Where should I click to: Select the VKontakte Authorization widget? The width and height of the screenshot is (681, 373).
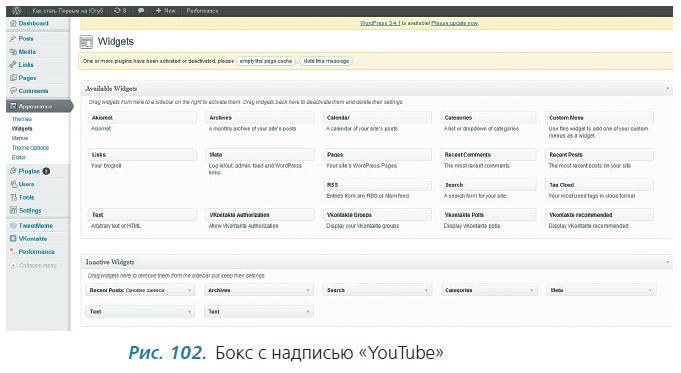[x=260, y=215]
